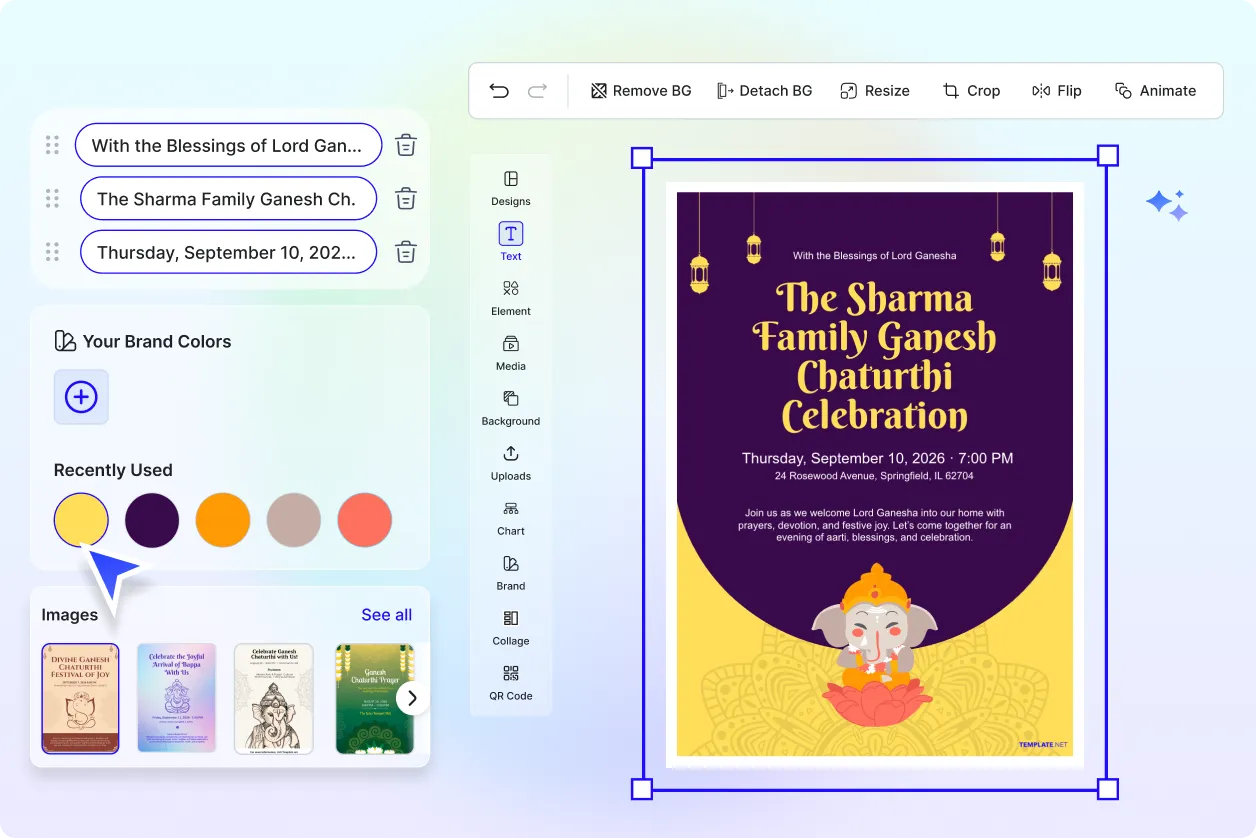Open the Media panel

coord(510,352)
